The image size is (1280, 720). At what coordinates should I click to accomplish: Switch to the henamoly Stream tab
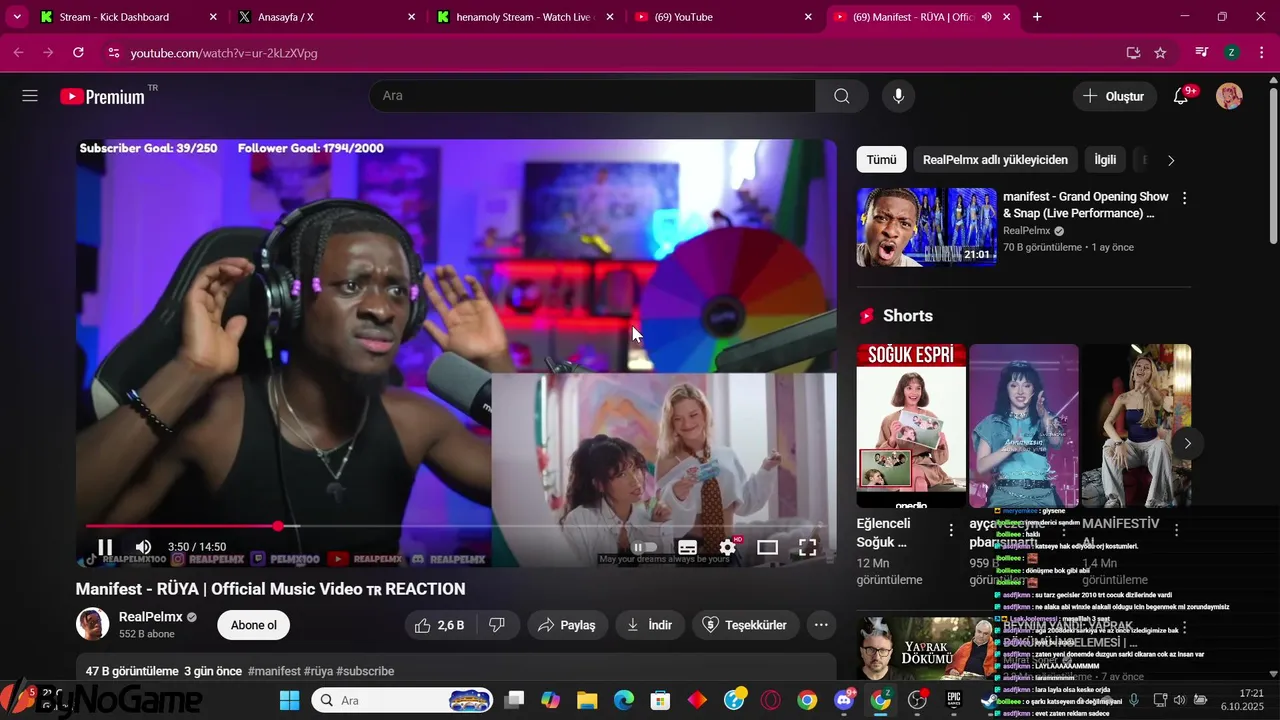(x=524, y=17)
